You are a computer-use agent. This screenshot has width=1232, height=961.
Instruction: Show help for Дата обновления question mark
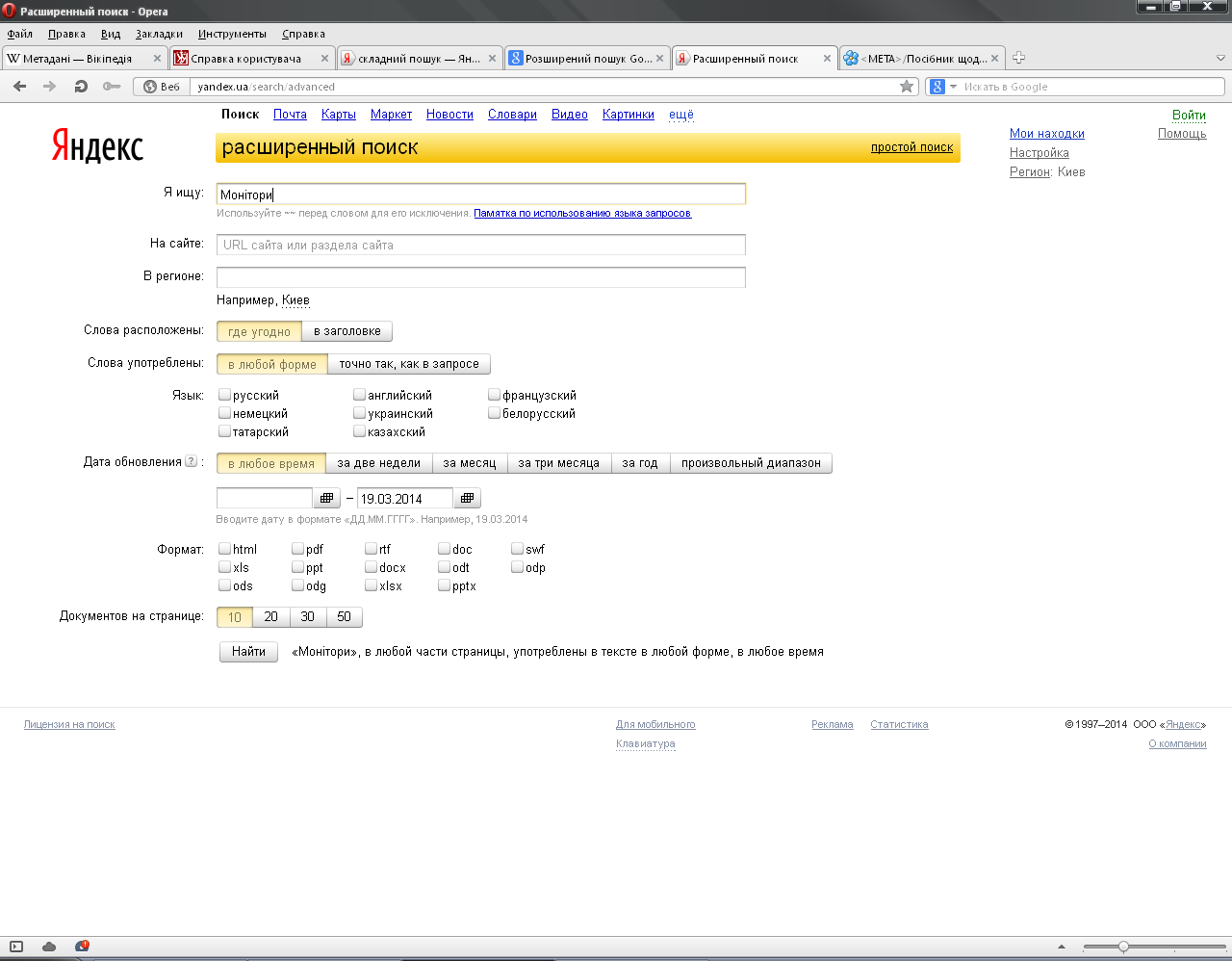click(191, 461)
